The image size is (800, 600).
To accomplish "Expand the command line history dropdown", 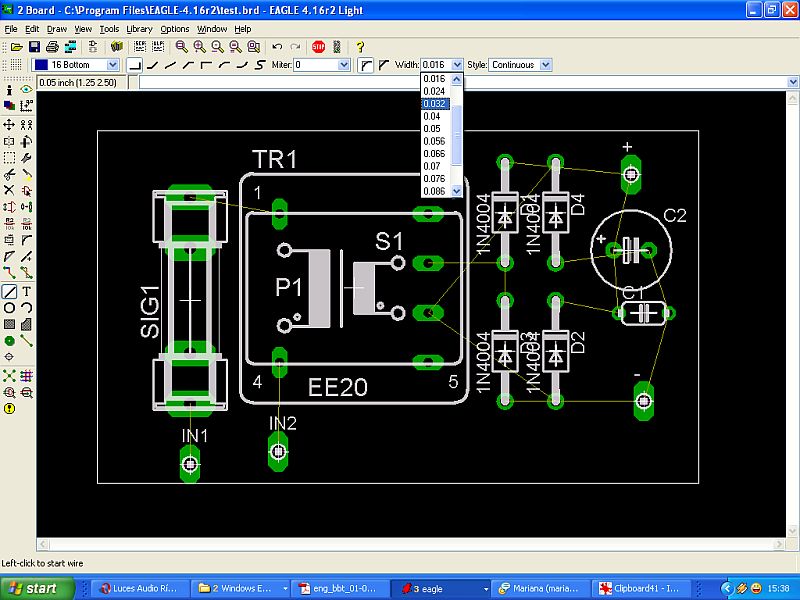I will pyautogui.click(x=793, y=82).
